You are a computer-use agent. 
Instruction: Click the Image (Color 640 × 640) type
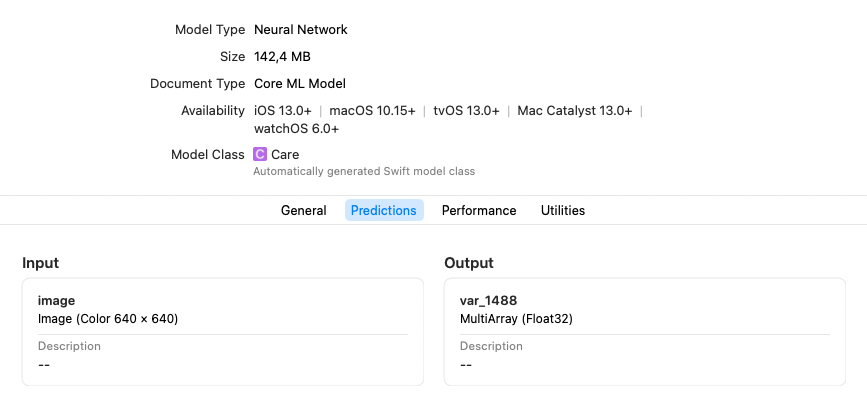click(x=108, y=319)
